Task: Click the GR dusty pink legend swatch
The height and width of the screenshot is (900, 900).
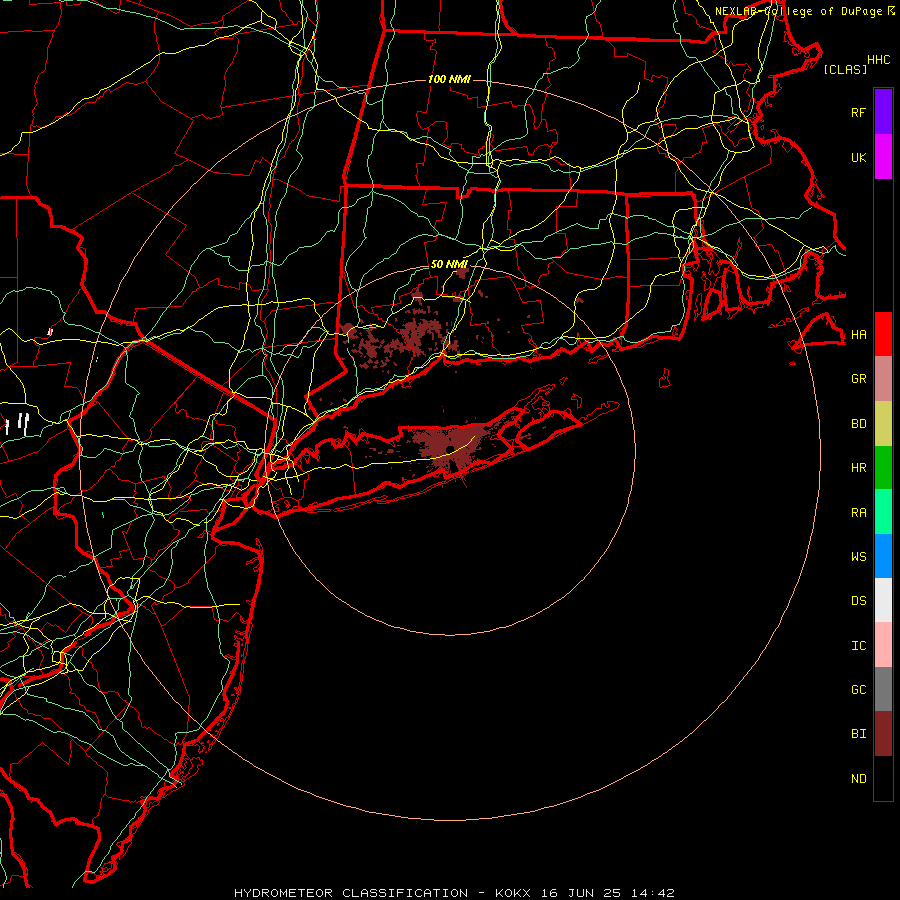Action: coord(883,379)
